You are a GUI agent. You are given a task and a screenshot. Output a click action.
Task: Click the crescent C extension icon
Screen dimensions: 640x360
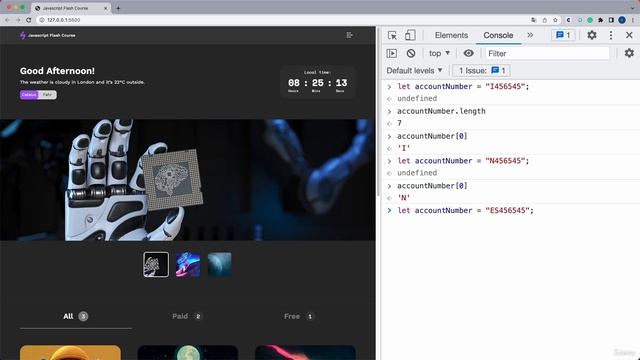click(569, 20)
